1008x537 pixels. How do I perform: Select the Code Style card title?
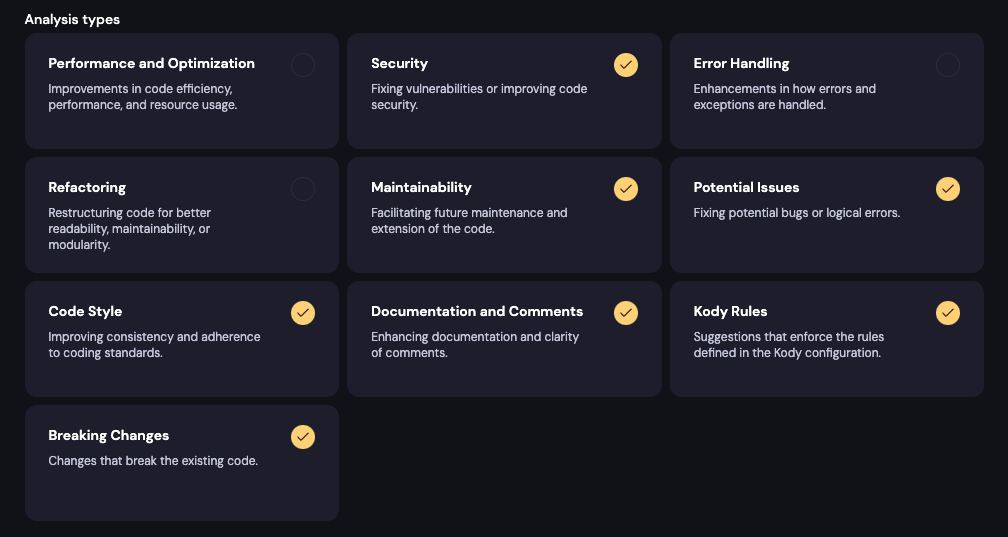[85, 311]
